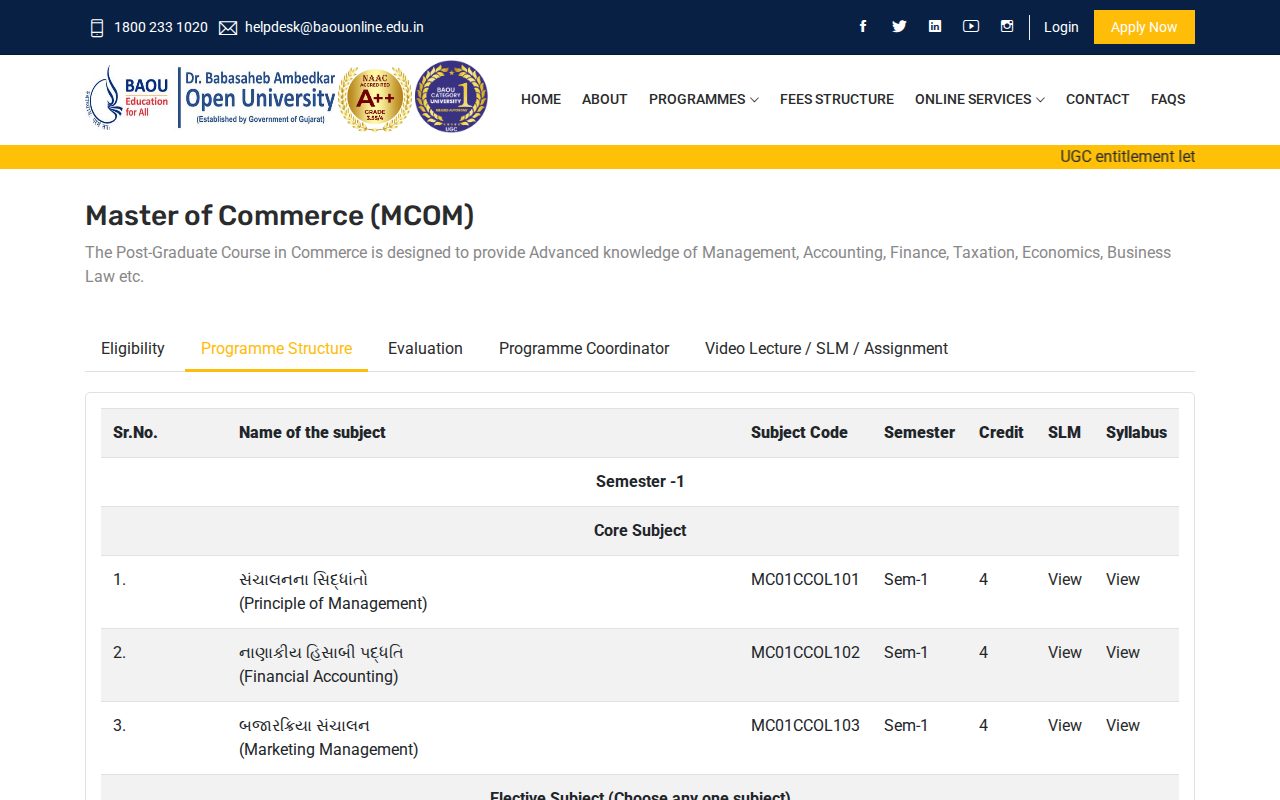Open the Instagram social icon

click(x=1007, y=27)
